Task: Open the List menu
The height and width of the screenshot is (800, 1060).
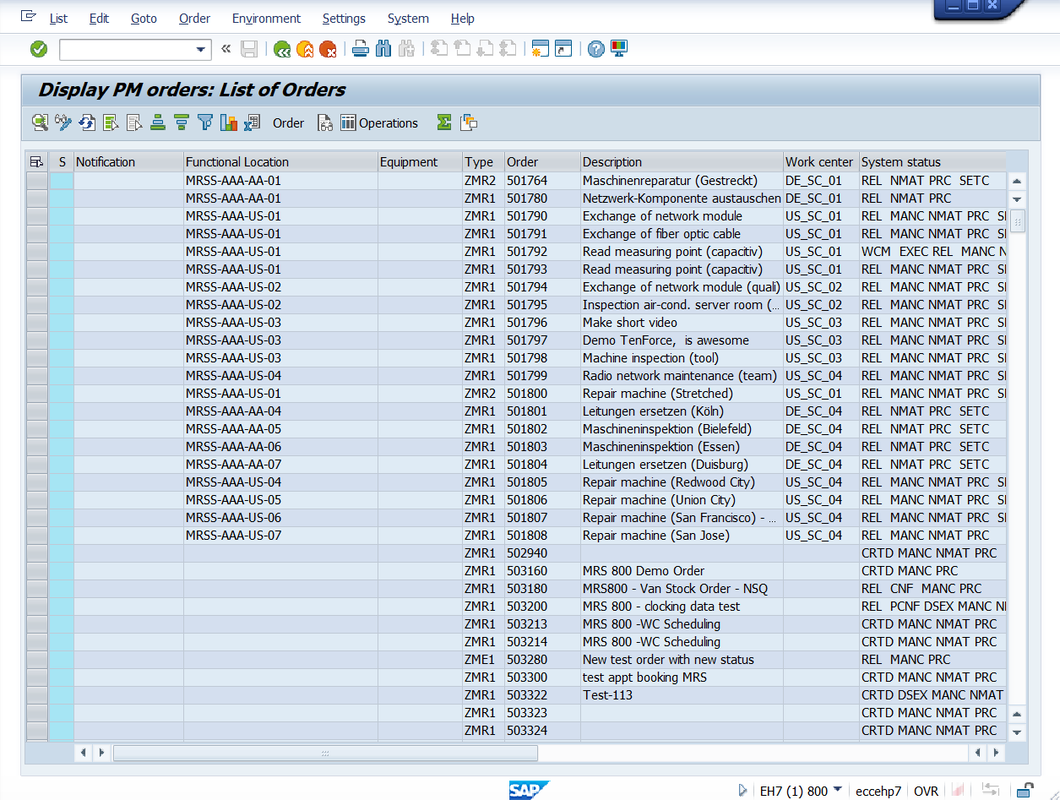Action: (58, 18)
